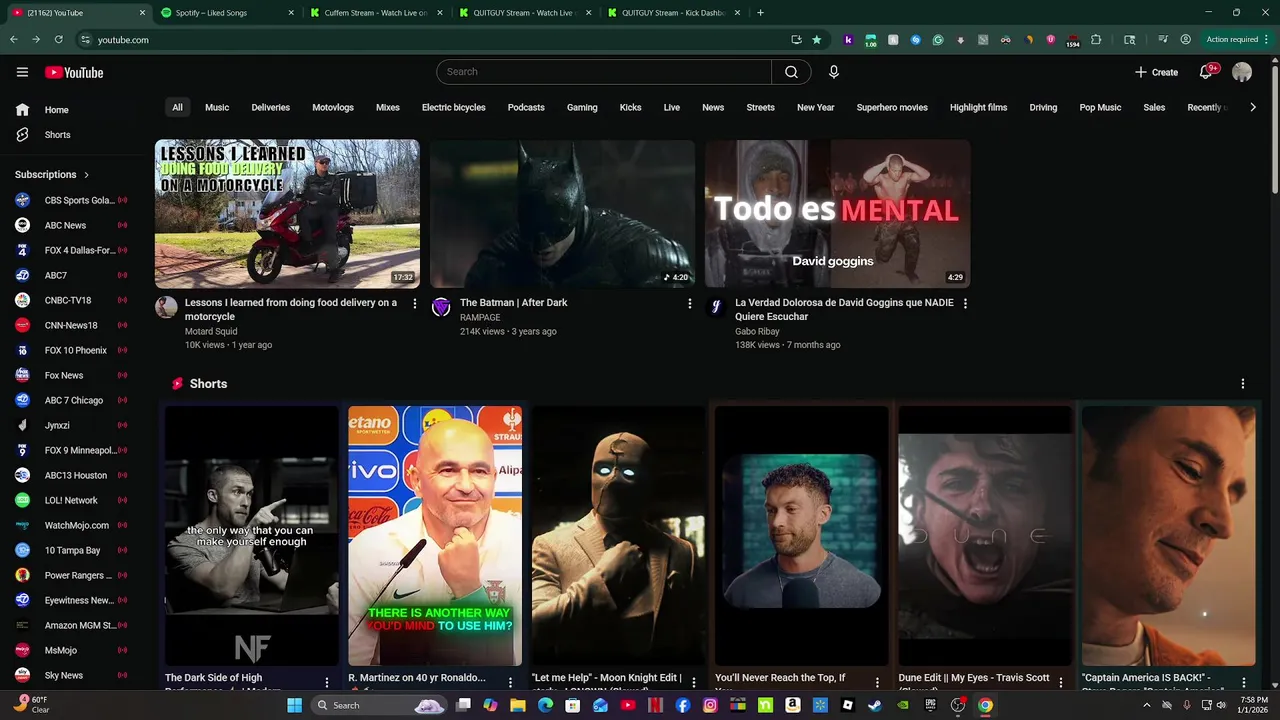The height and width of the screenshot is (720, 1280).
Task: Open the MsMojo subscription
Action: click(x=70, y=650)
